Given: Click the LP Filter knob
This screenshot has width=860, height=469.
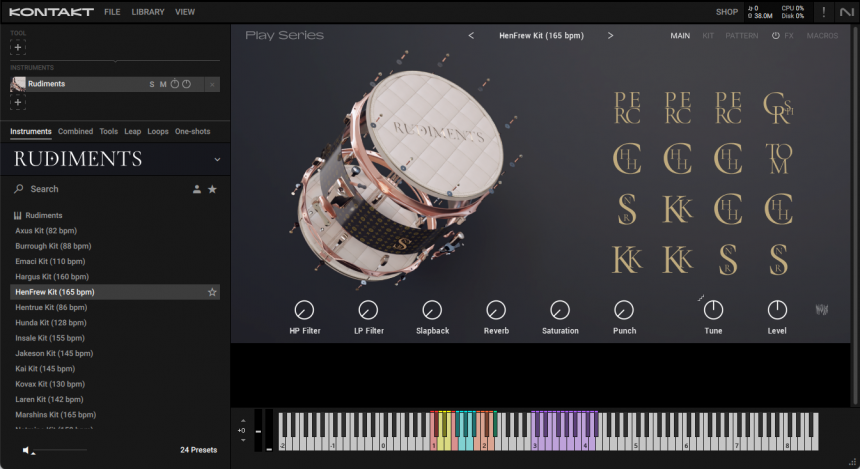Looking at the screenshot, I should pos(368,310).
